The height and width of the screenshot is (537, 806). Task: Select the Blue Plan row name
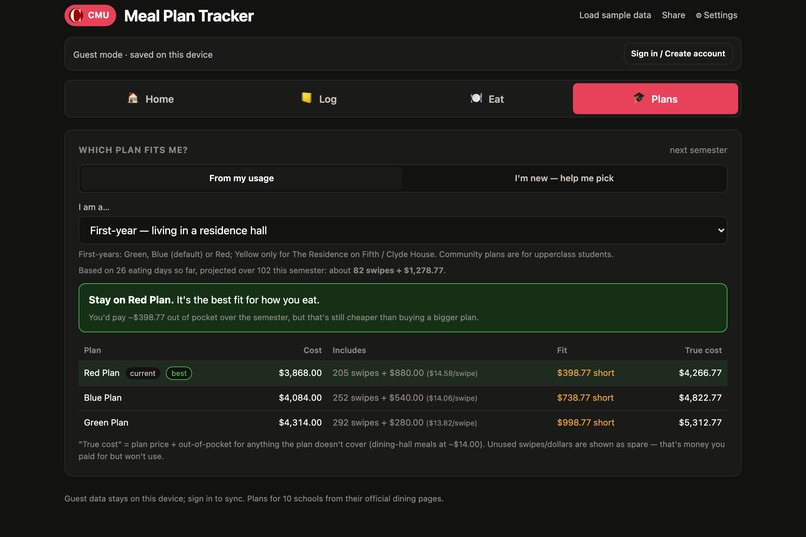pyautogui.click(x=103, y=398)
